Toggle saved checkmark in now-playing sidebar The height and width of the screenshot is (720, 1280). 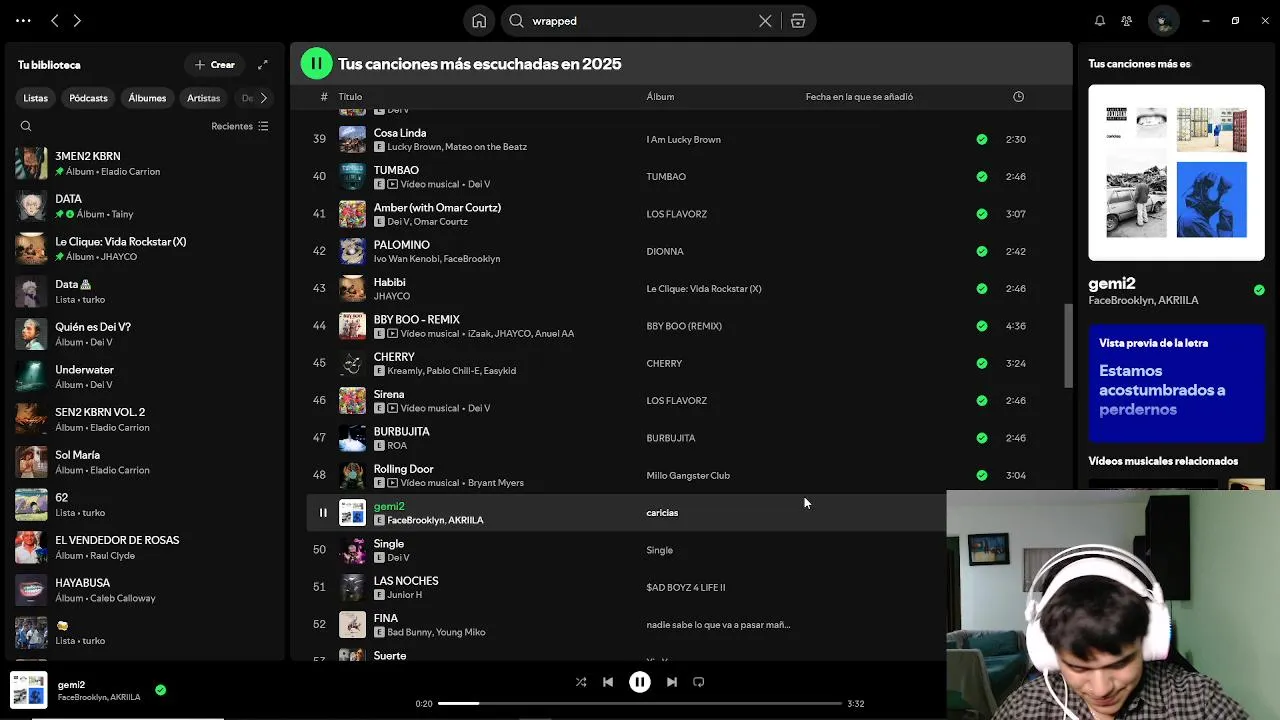(1259, 290)
